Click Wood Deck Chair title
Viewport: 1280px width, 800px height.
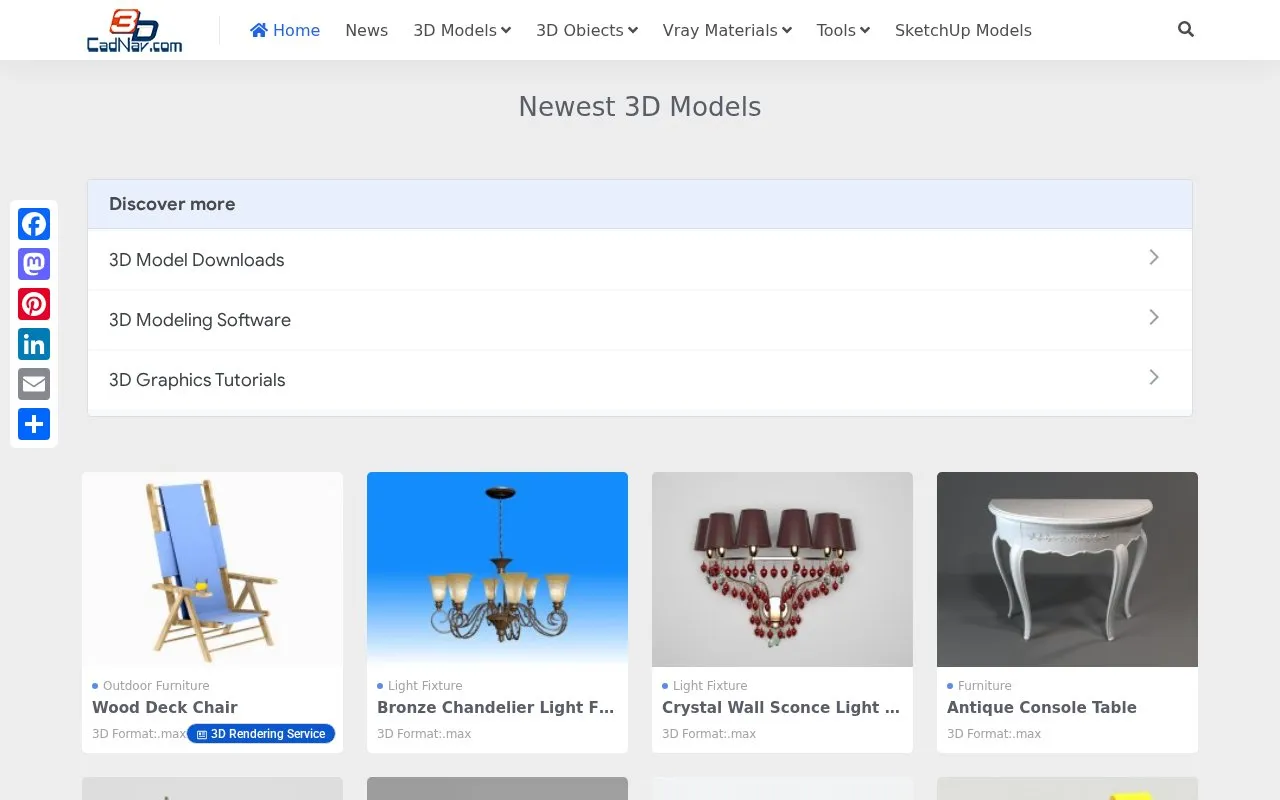click(x=165, y=707)
